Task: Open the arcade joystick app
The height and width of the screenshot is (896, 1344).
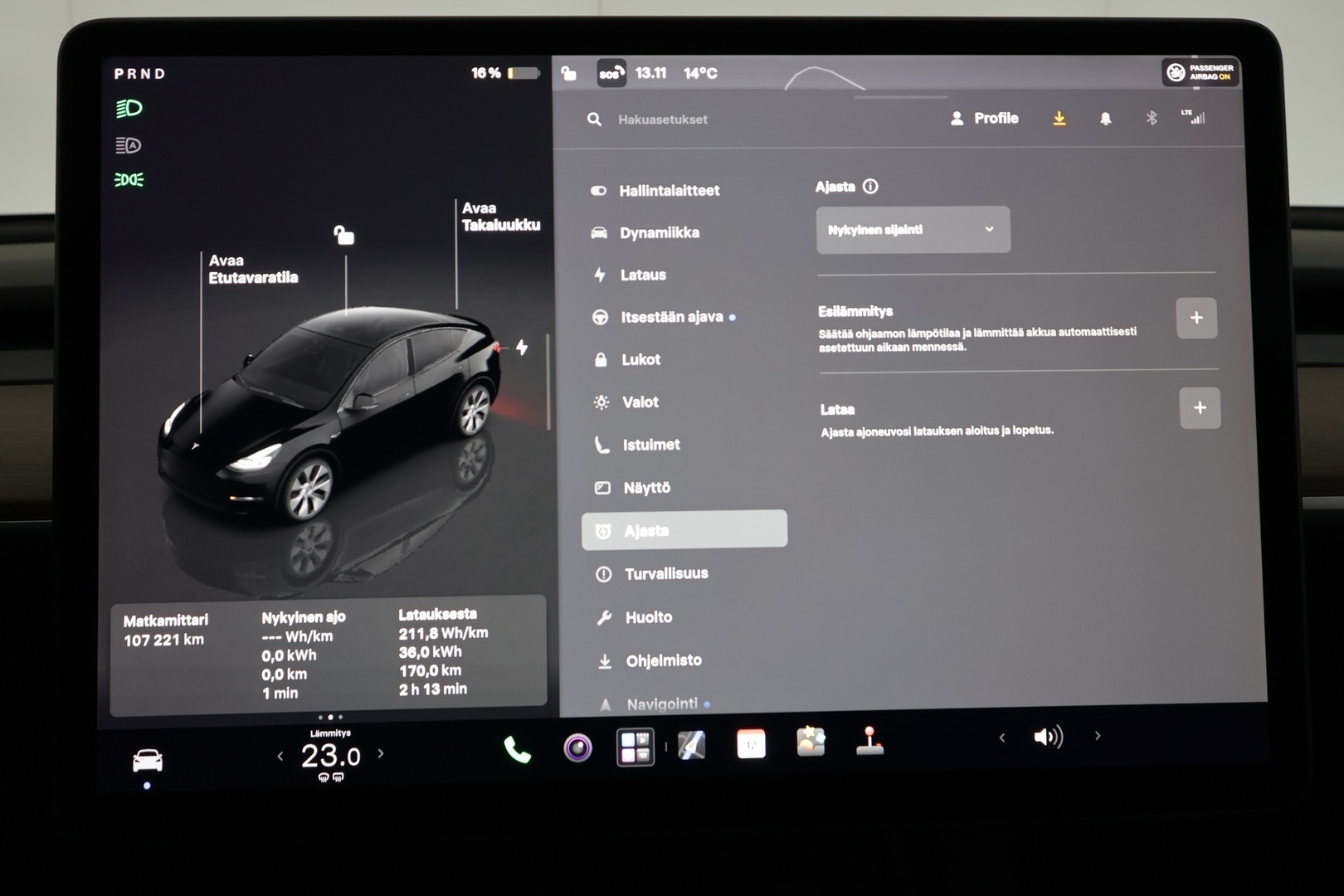Action: (x=869, y=741)
